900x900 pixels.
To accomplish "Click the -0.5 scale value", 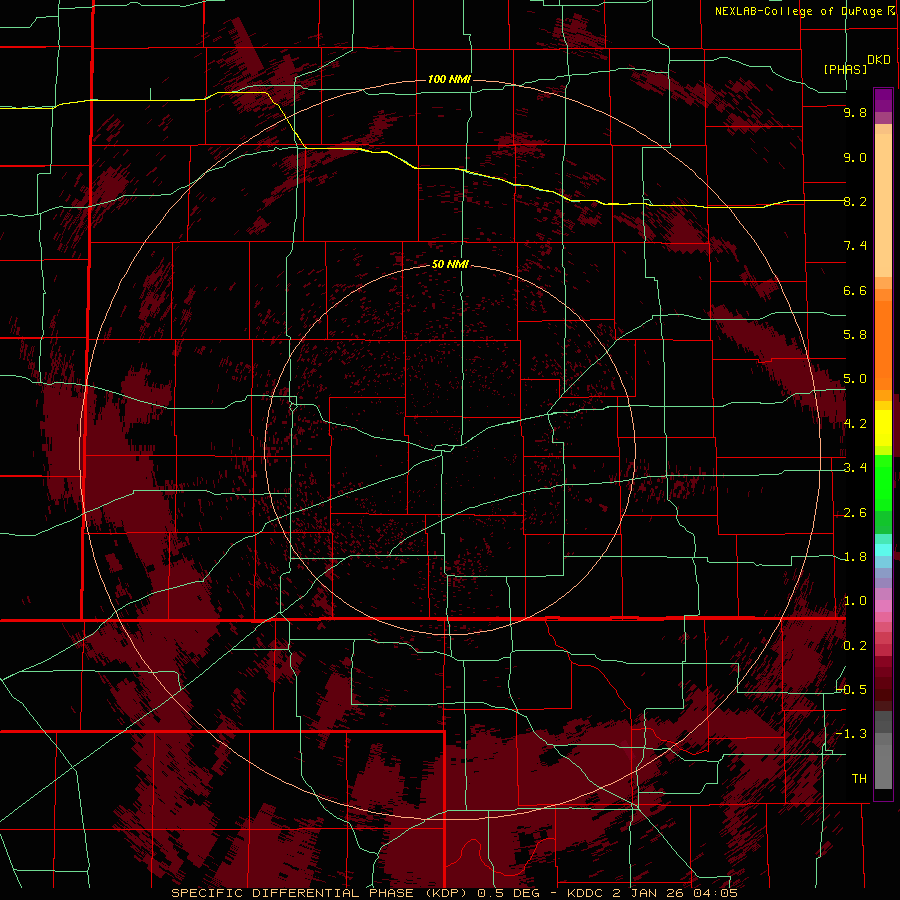I will click(x=851, y=689).
